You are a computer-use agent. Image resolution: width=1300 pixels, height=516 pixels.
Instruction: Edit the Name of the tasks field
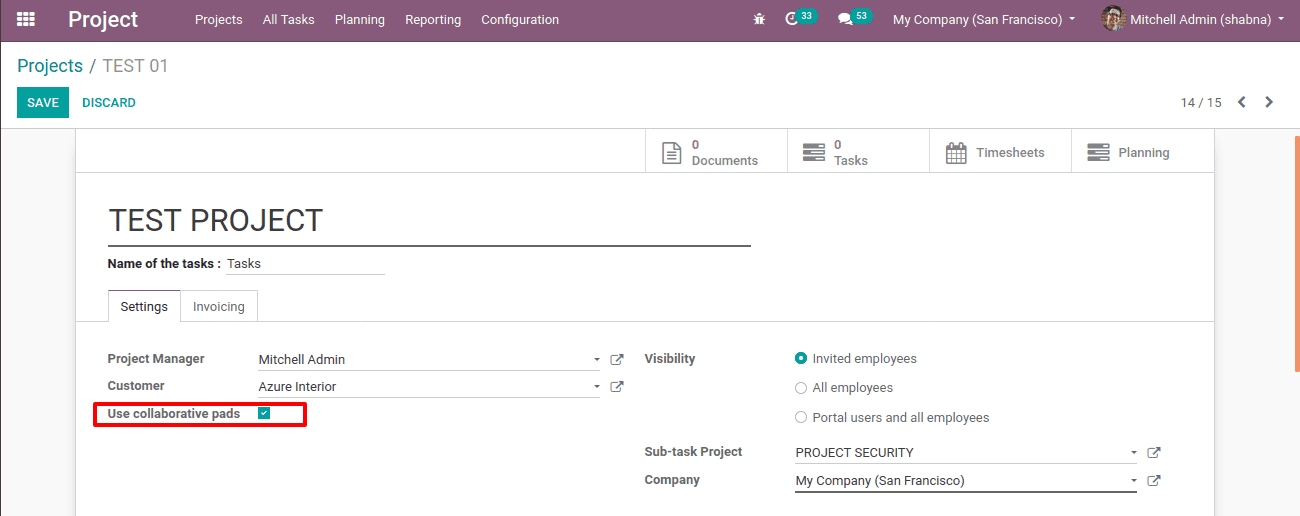[x=306, y=264]
